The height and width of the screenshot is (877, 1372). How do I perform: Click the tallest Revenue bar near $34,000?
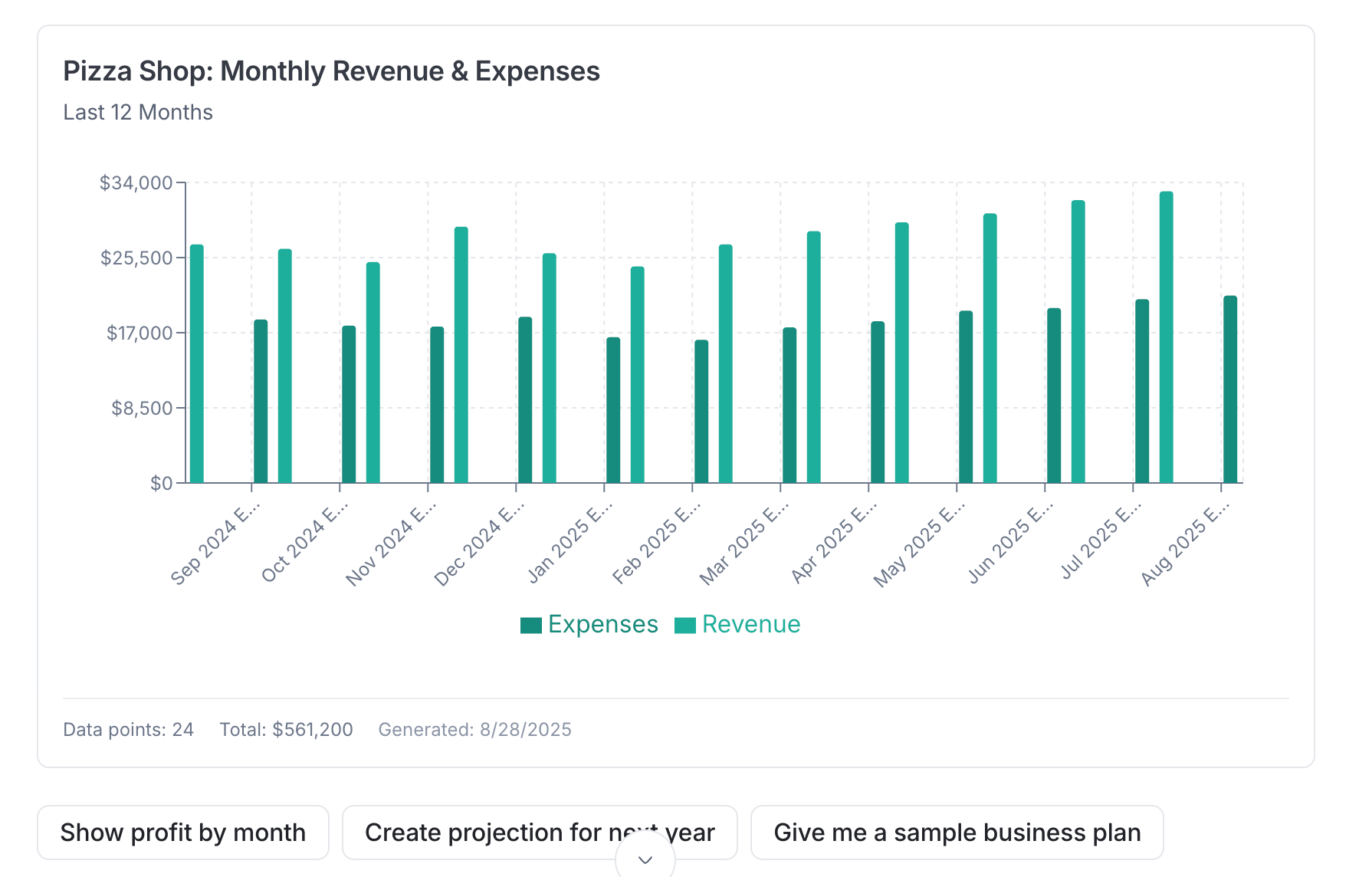click(x=1167, y=337)
